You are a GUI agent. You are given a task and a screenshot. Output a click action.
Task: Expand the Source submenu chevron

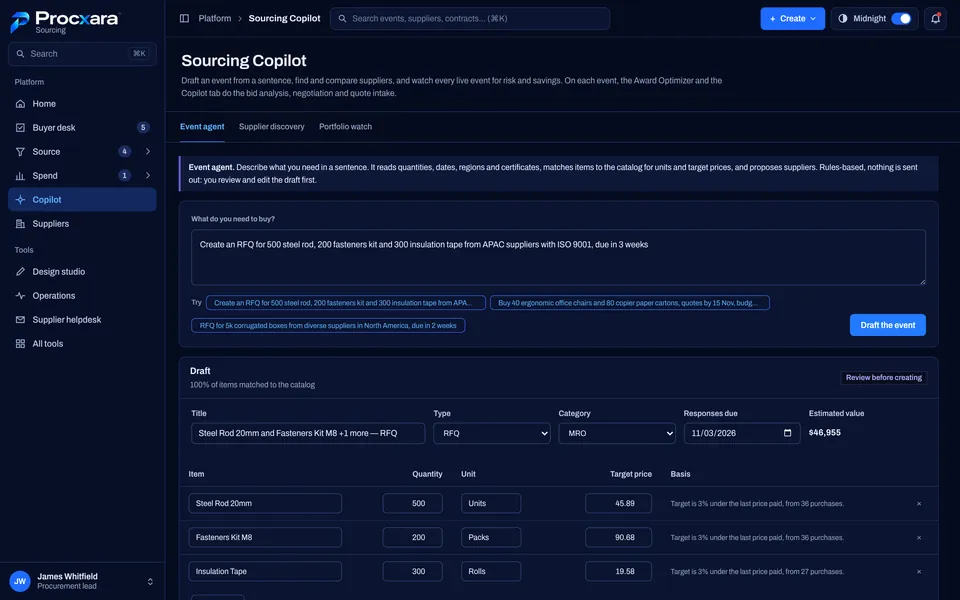pos(148,151)
